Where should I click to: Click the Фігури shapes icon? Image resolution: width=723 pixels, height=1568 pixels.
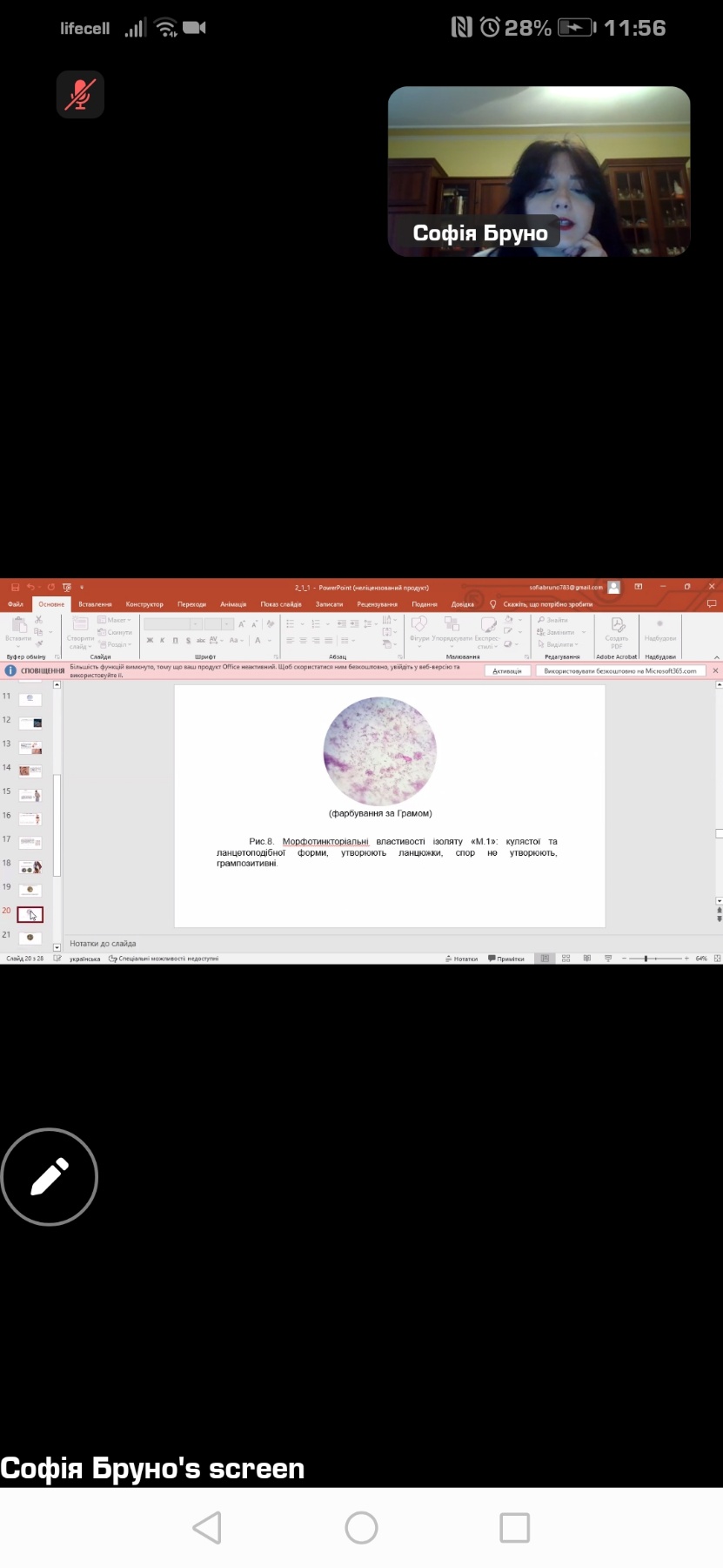[x=419, y=627]
